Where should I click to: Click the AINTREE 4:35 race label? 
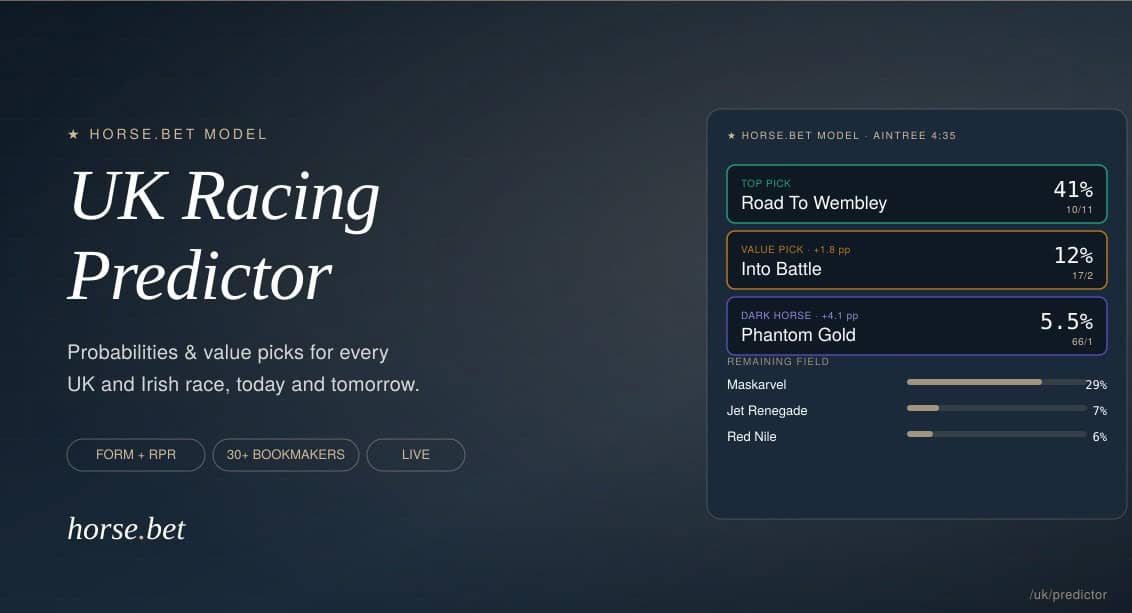(914, 136)
